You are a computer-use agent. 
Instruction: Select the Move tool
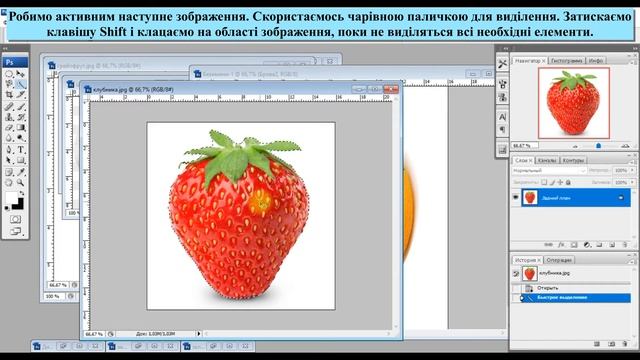(21, 74)
